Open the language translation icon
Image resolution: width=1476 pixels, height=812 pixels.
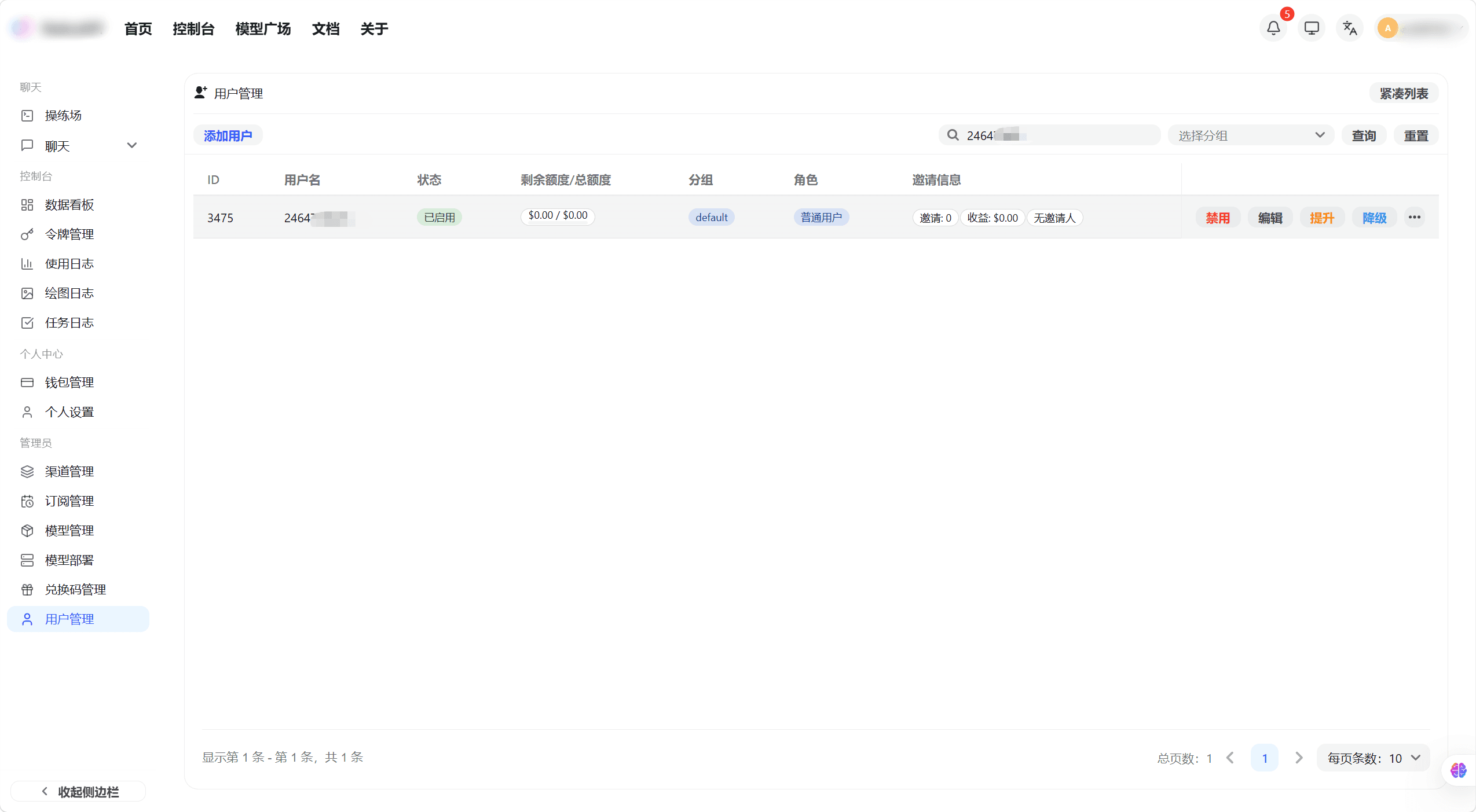pos(1350,28)
